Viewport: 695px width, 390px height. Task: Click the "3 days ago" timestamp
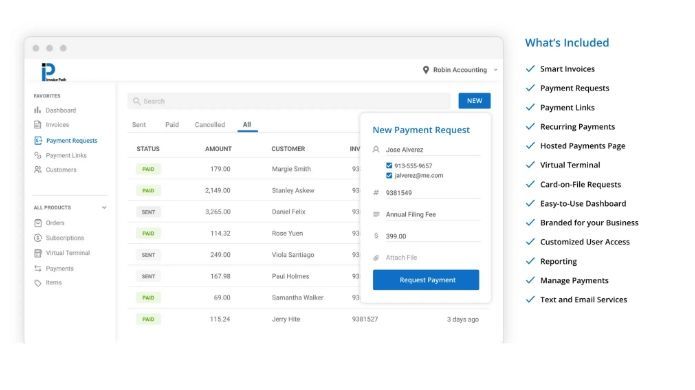(463, 320)
